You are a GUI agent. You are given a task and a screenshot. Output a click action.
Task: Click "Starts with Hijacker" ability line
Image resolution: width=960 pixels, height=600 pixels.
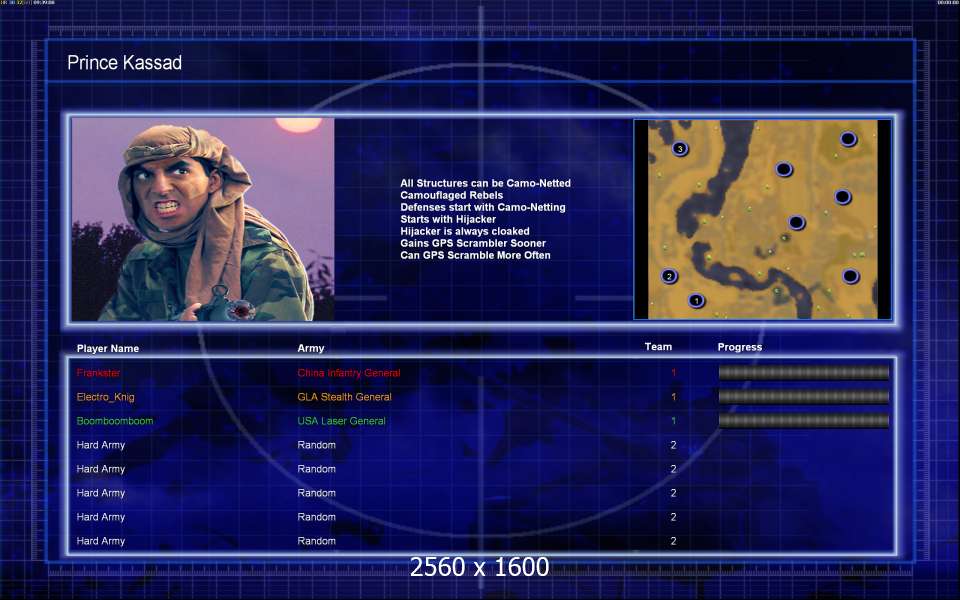tap(448, 219)
